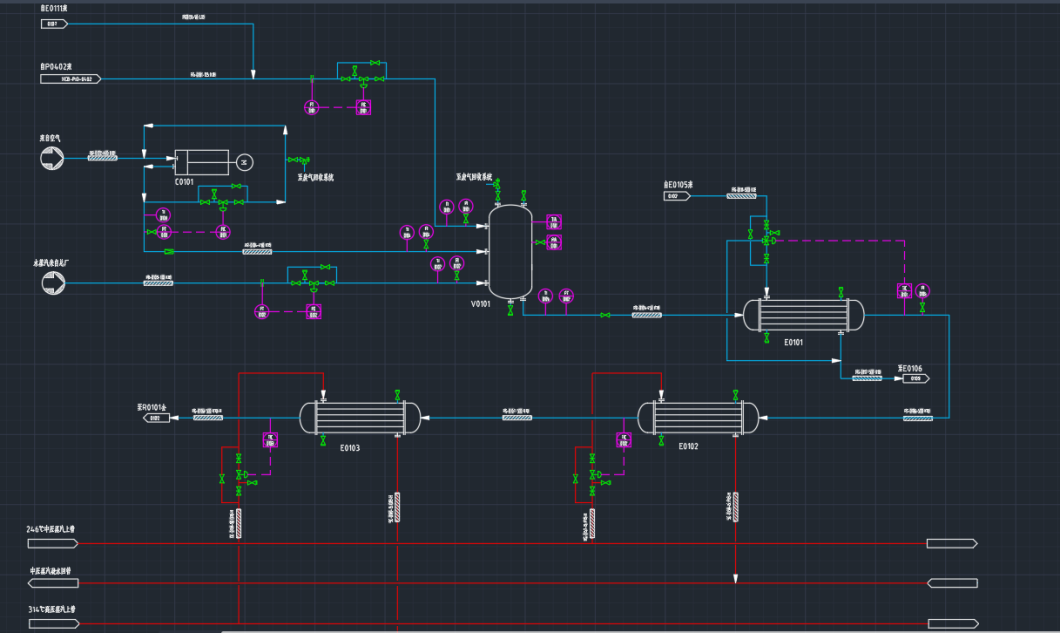Select the hatched pipe tag between E0103 and E0102

(517, 417)
